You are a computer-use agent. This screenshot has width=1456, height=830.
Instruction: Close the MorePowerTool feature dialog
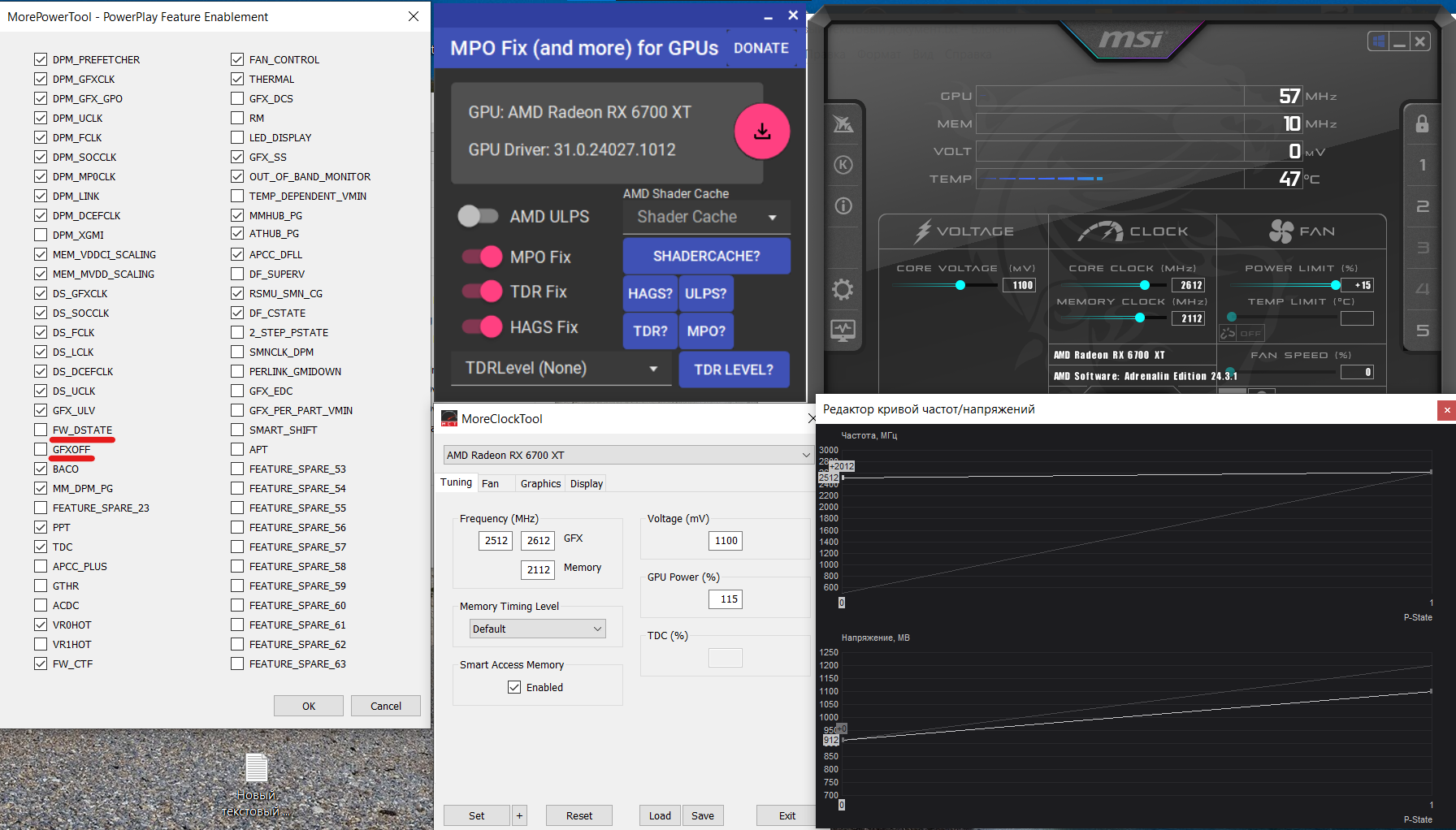[414, 16]
